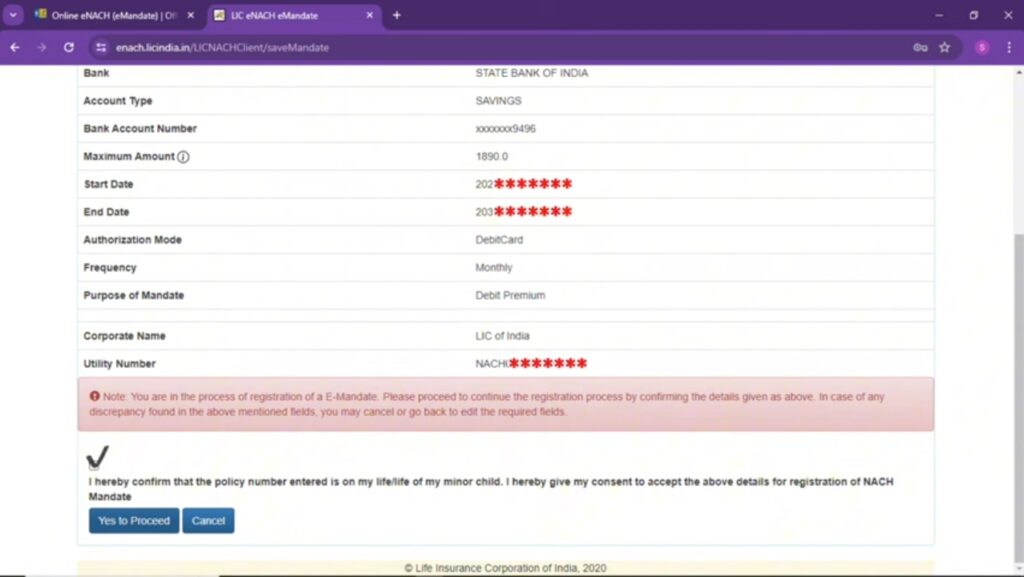Click the Frequency label

tap(110, 268)
